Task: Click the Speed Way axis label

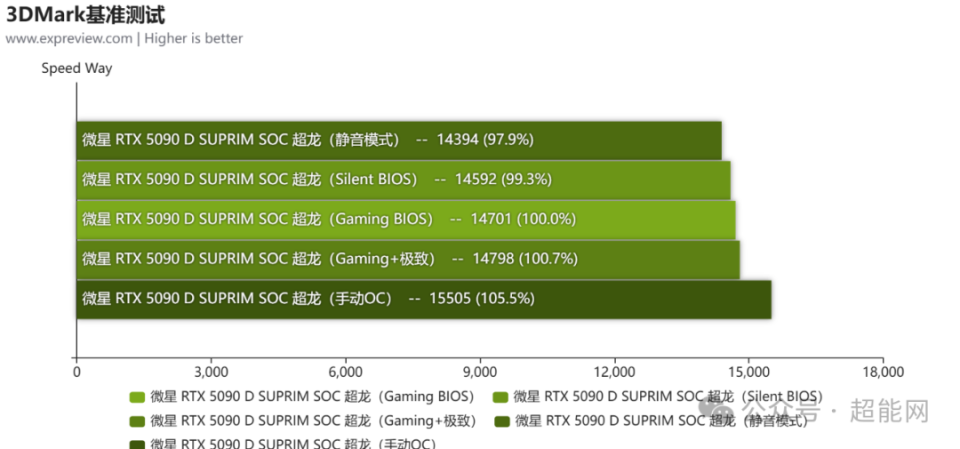Action: click(77, 68)
